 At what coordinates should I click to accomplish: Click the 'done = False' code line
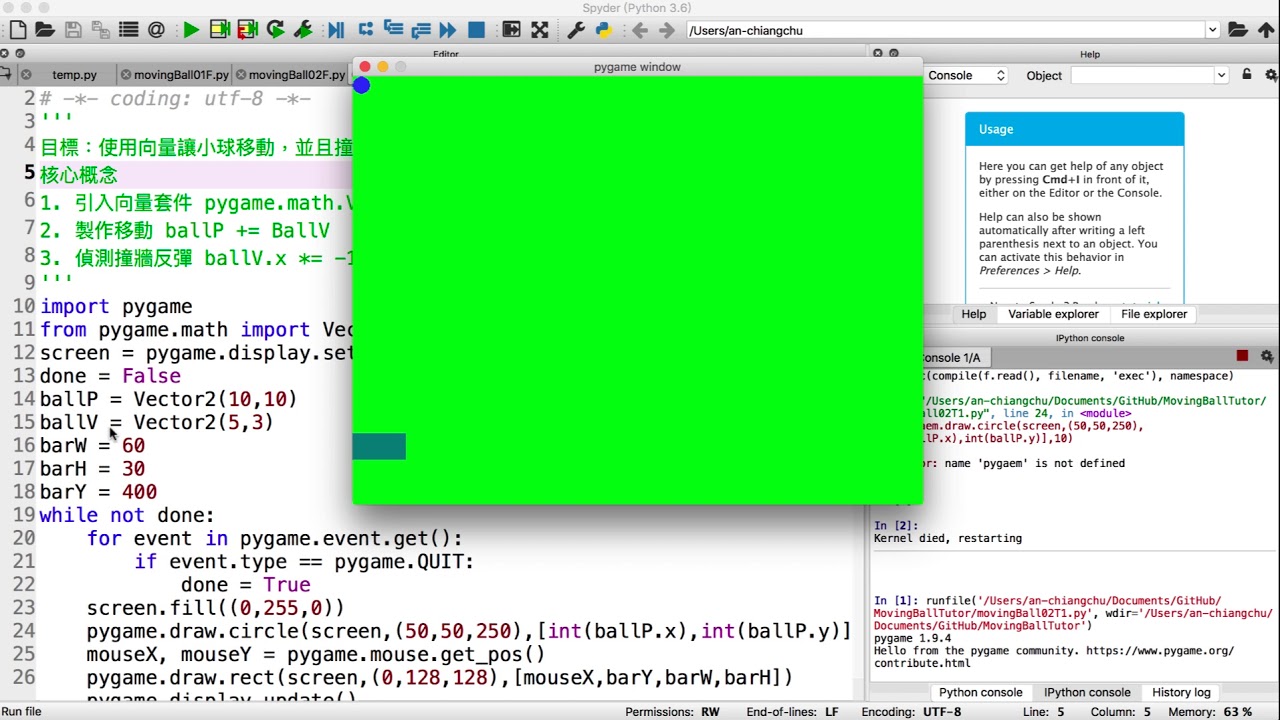point(110,376)
